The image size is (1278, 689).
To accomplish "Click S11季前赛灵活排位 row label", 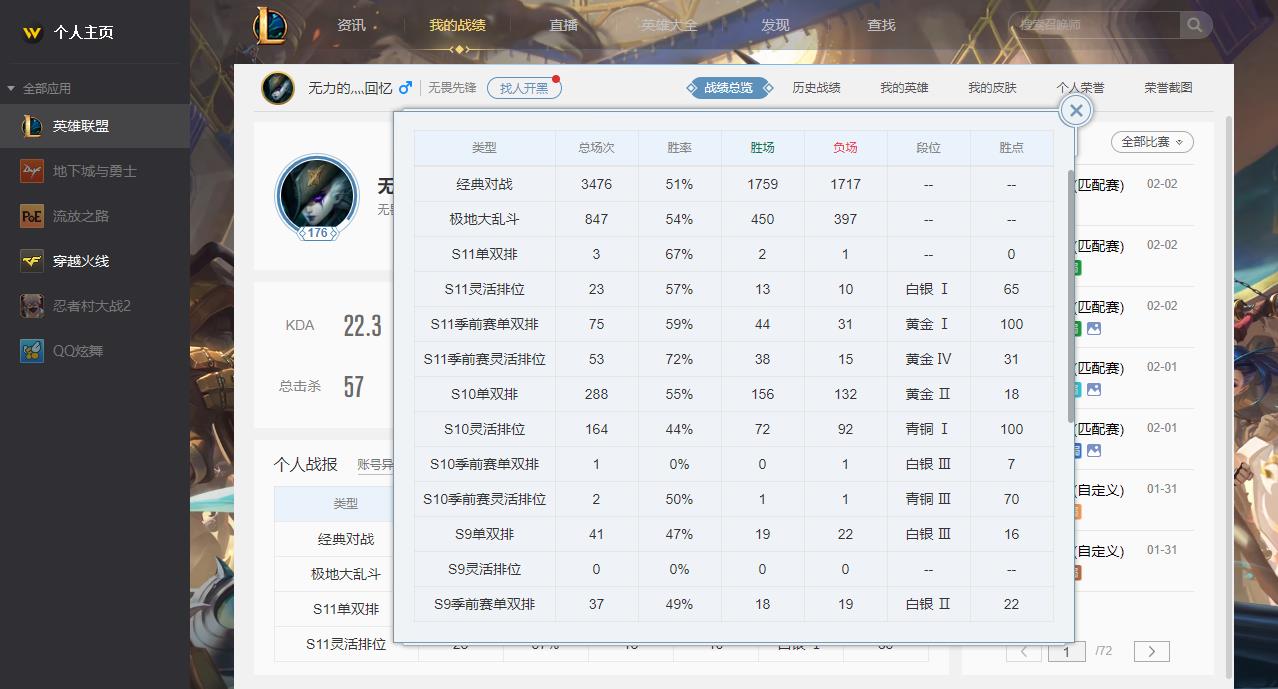I will [x=484, y=359].
